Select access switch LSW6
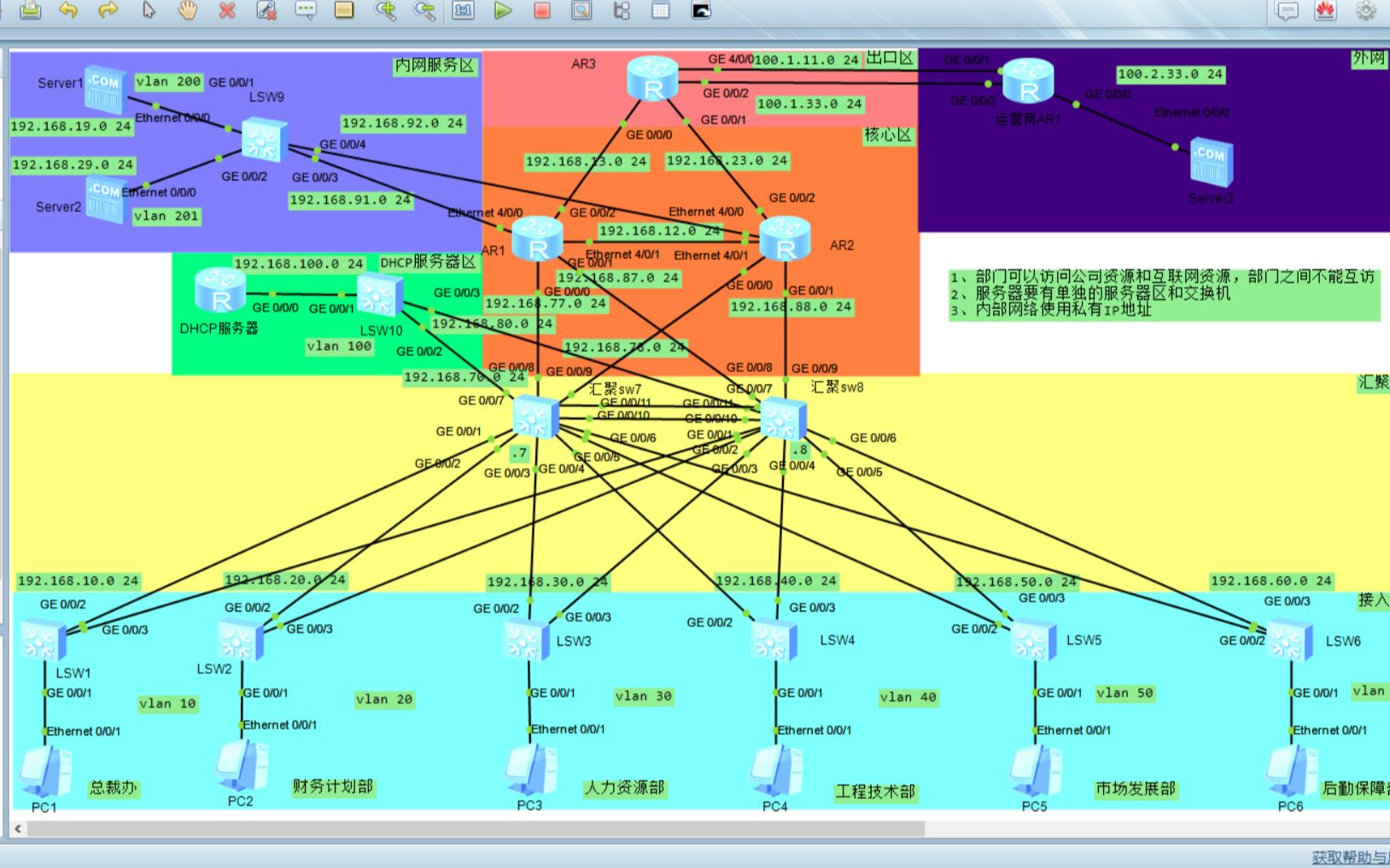The image size is (1390, 868). point(1290,641)
